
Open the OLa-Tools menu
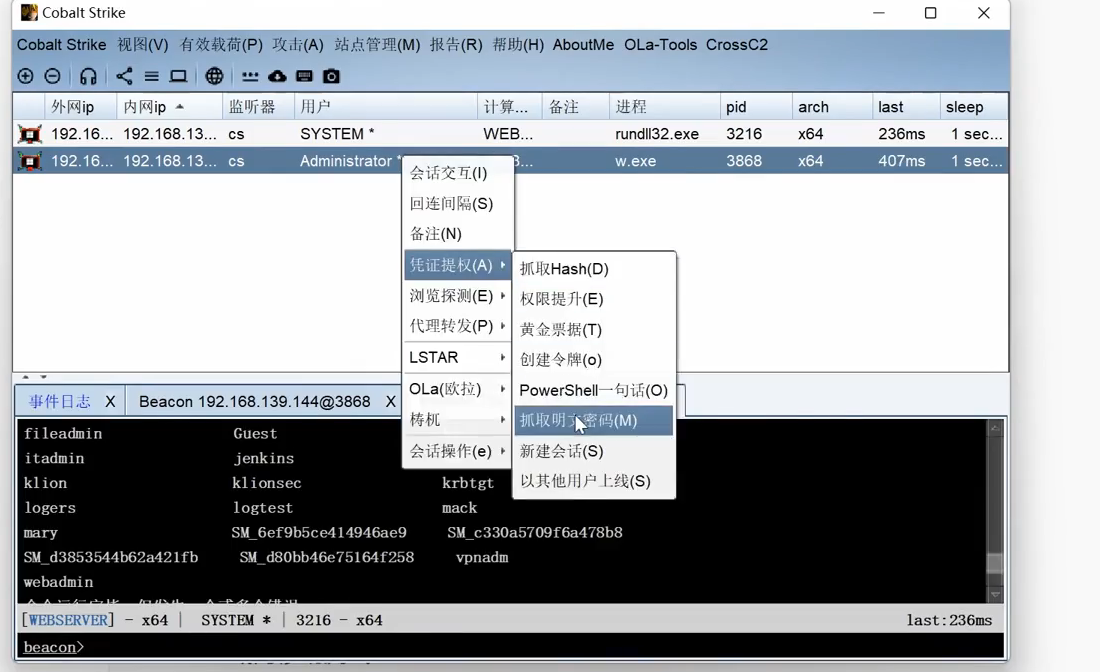pyautogui.click(x=660, y=45)
